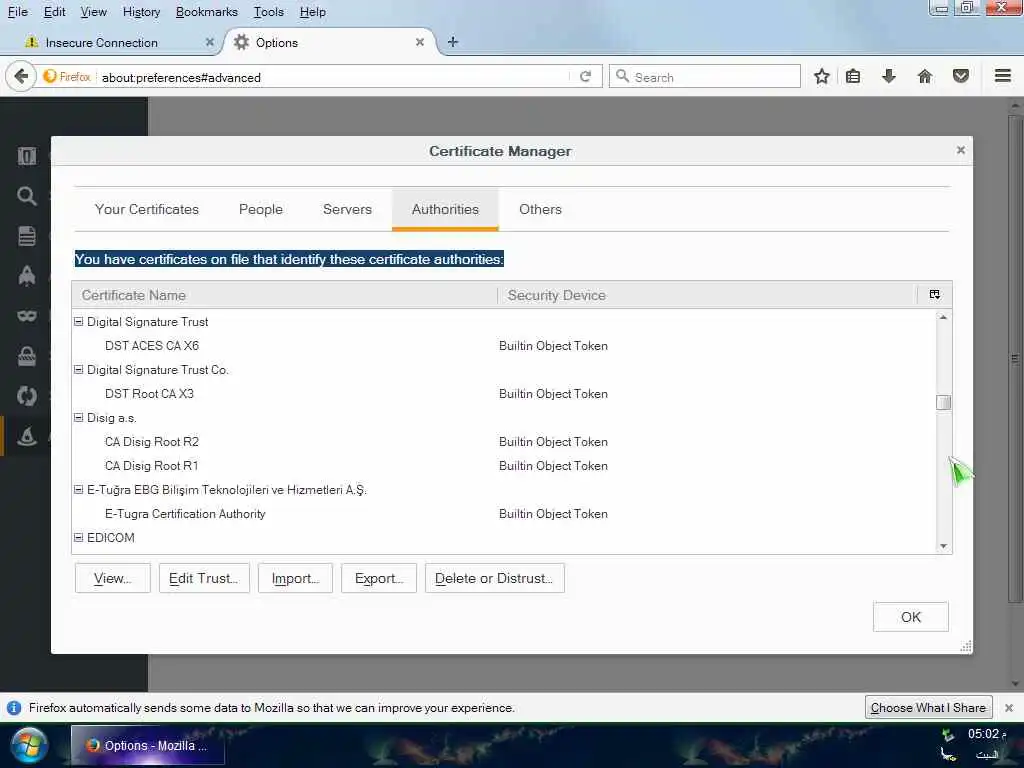The image size is (1024, 768).
Task: Select CA Disig Root R2 certificate
Action: click(504, 441)
